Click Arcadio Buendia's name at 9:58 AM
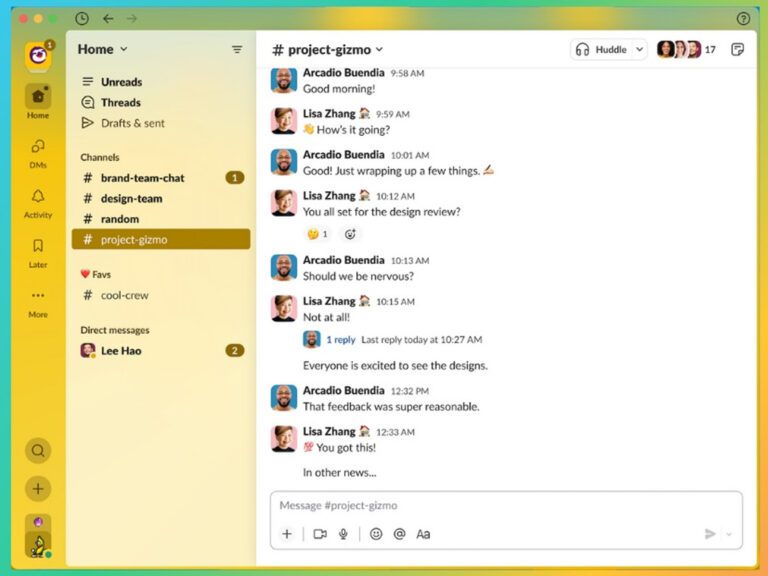The width and height of the screenshot is (768, 576). 343,72
